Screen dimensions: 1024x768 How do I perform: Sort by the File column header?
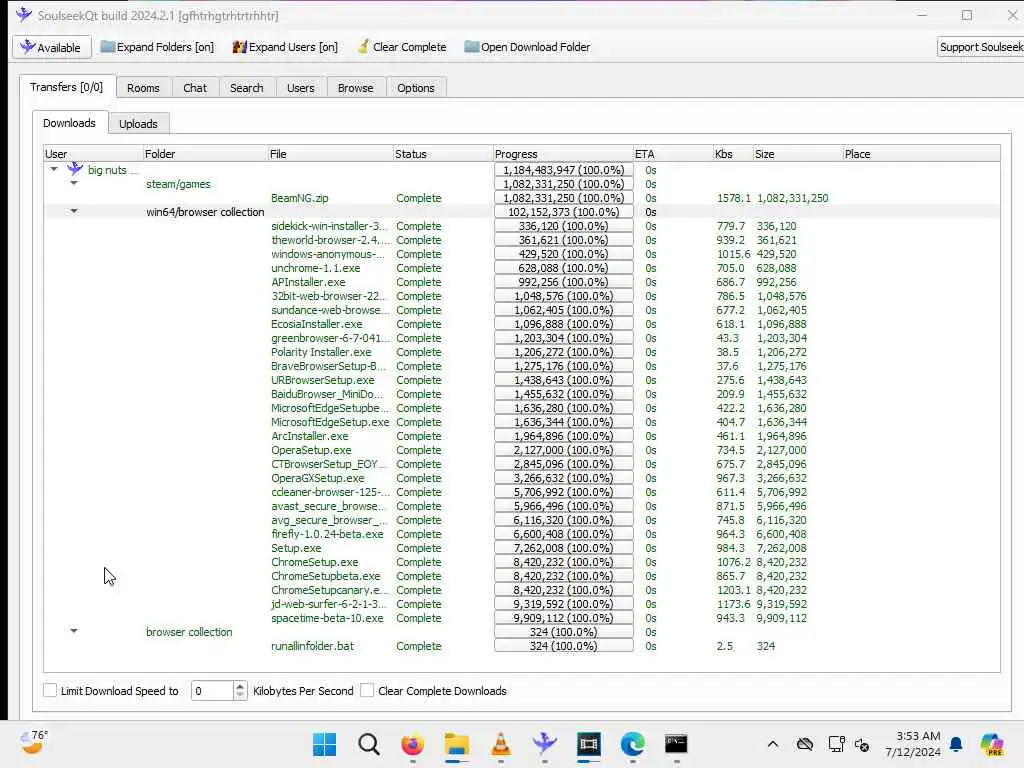[330, 154]
